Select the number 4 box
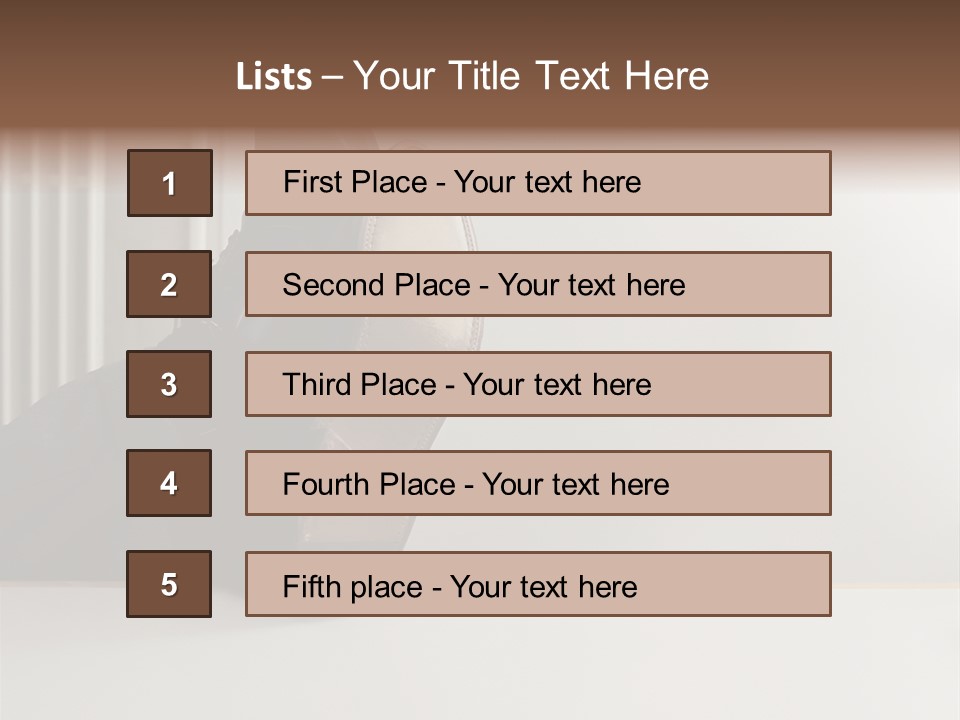This screenshot has width=960, height=720. tap(169, 483)
